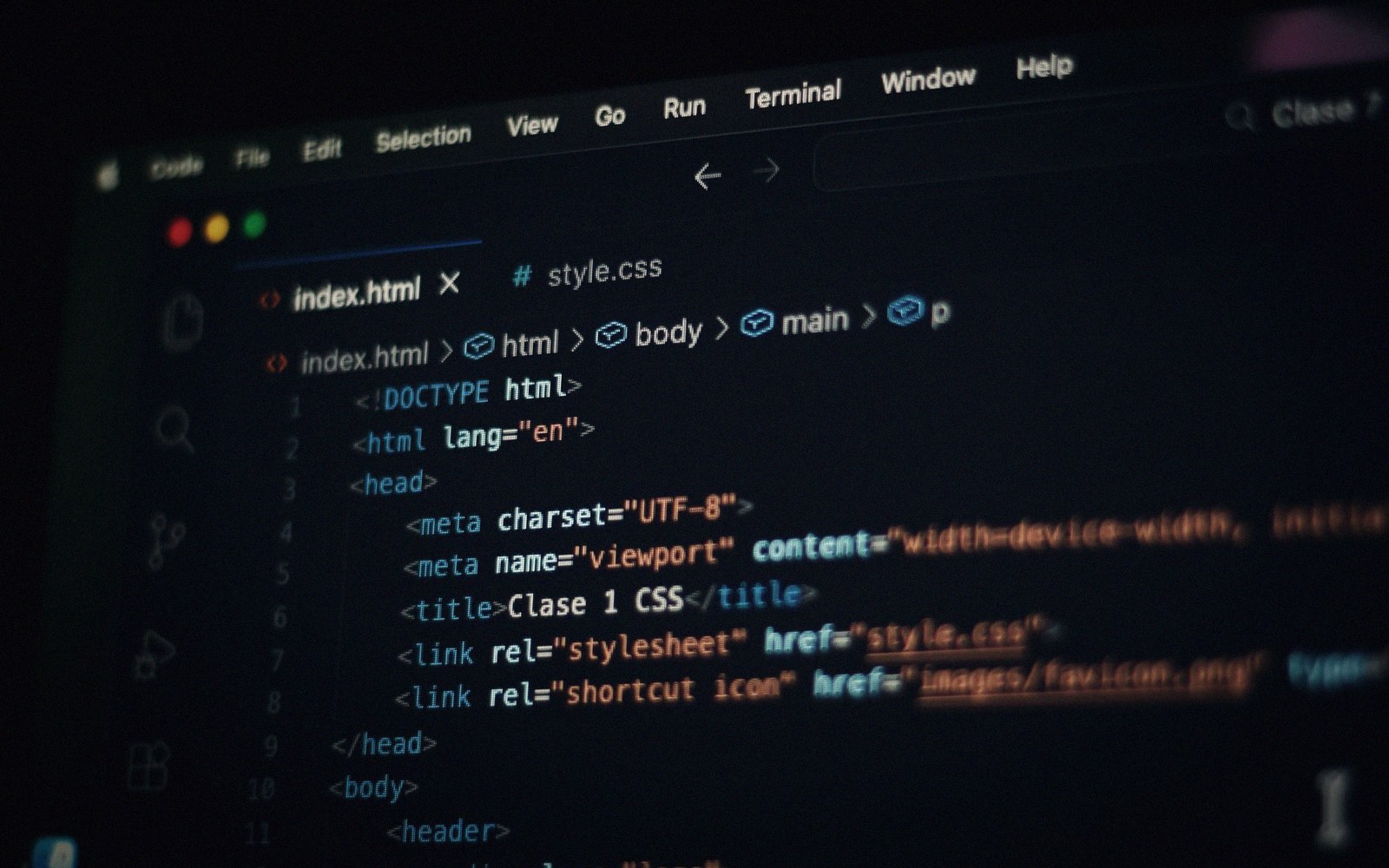Open Run and Debug icon in sidebar
The image size is (1389, 868).
[155, 653]
